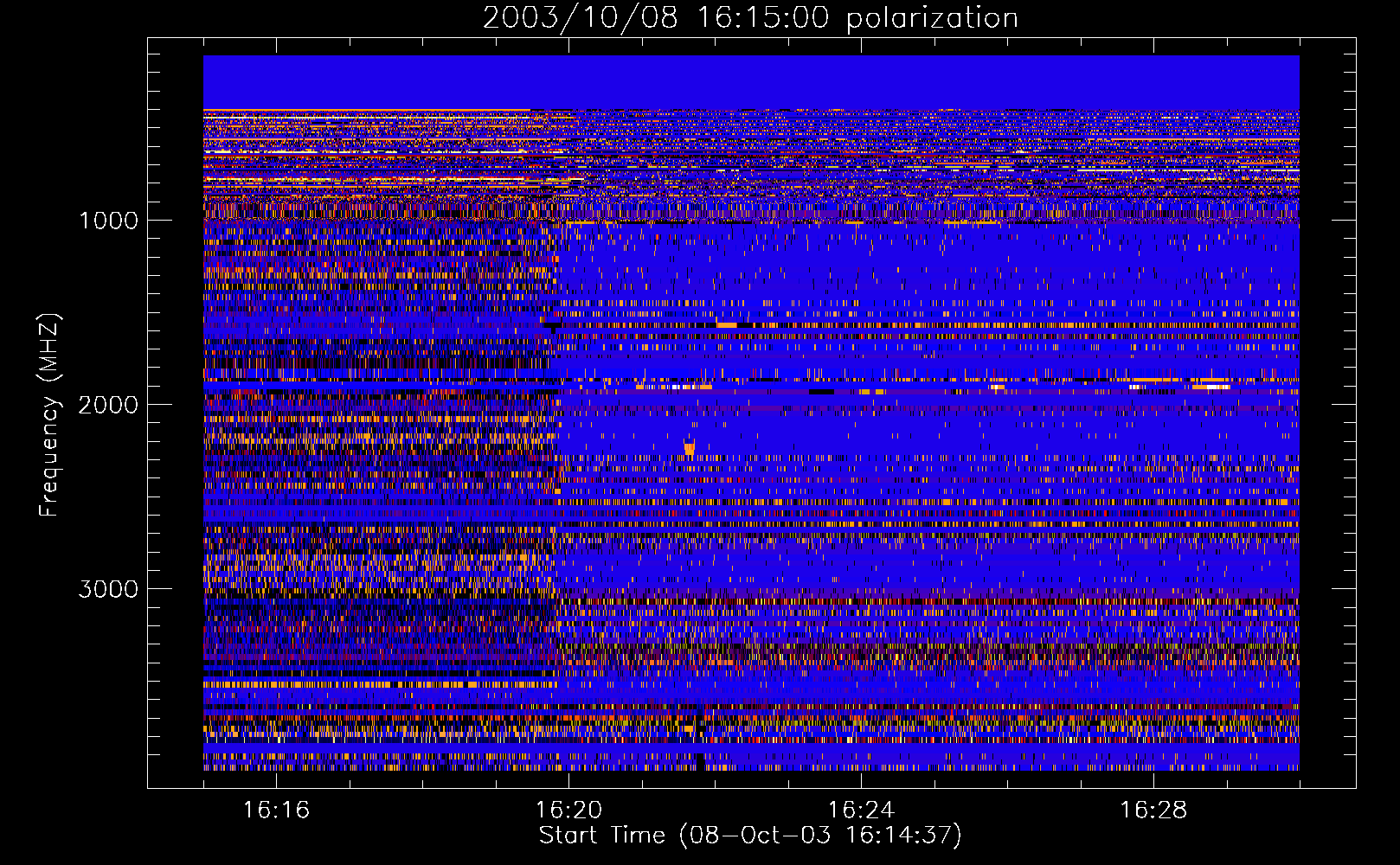1400x865 pixels.
Task: Click the 16:28 time tick label
Action: click(1153, 810)
